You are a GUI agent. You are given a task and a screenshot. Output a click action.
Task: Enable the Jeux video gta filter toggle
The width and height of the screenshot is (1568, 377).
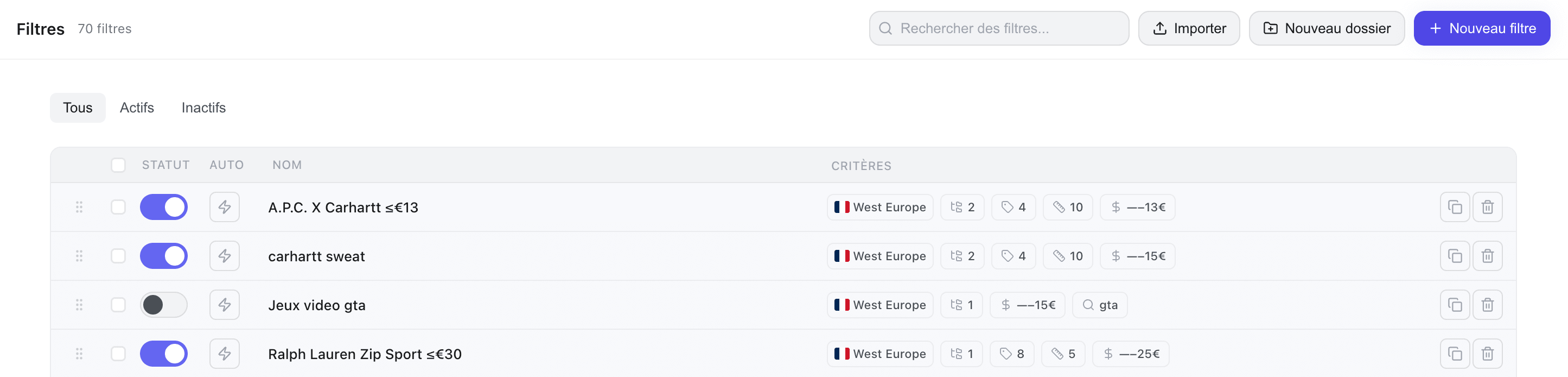164,305
